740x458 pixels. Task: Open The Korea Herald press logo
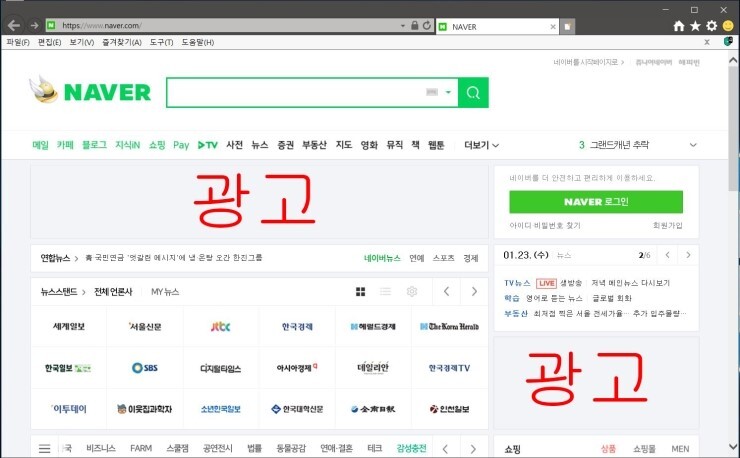tap(449, 327)
